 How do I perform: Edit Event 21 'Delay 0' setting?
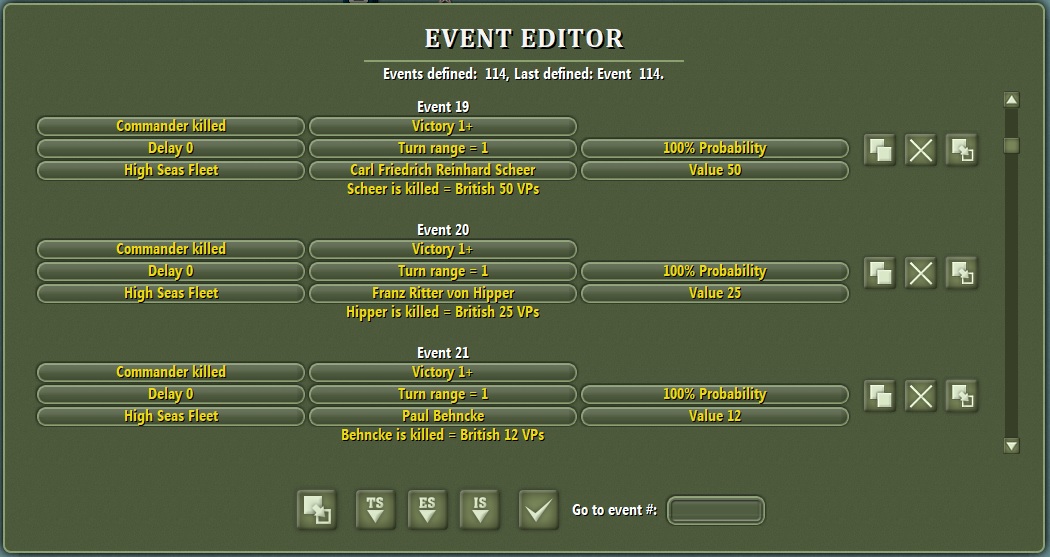171,395
